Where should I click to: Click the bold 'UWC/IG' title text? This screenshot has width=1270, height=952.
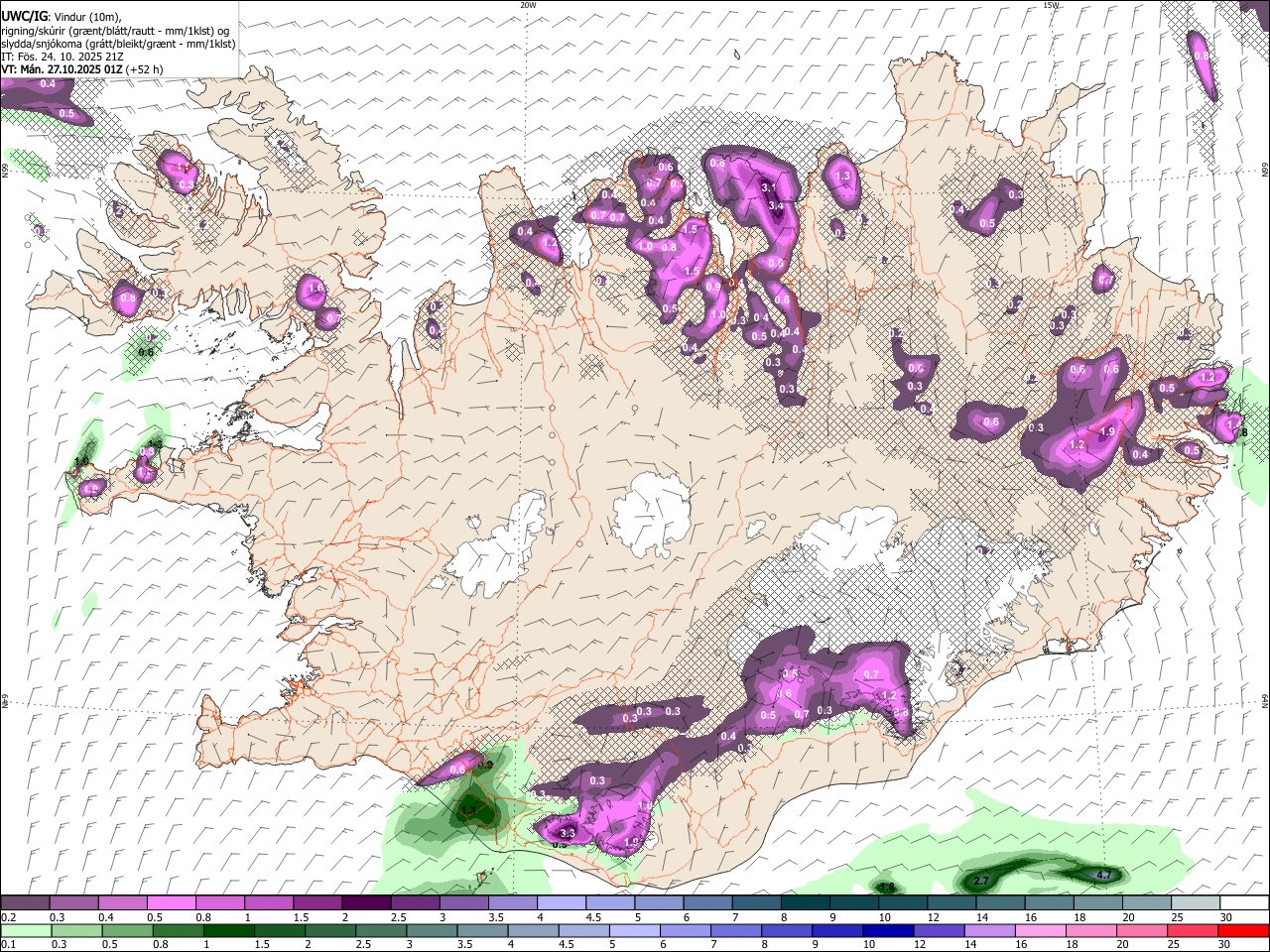coord(23,17)
